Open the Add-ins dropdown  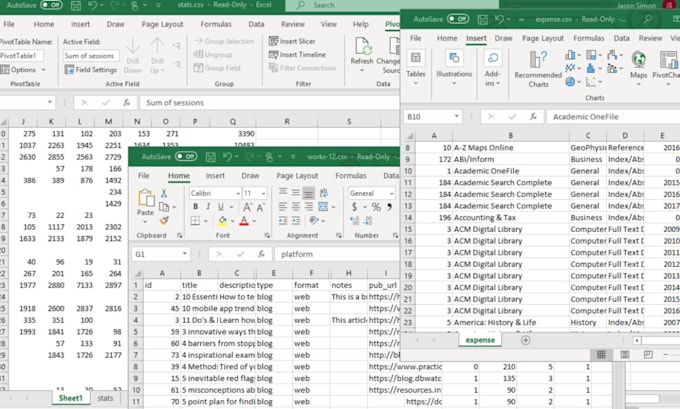coord(493,67)
